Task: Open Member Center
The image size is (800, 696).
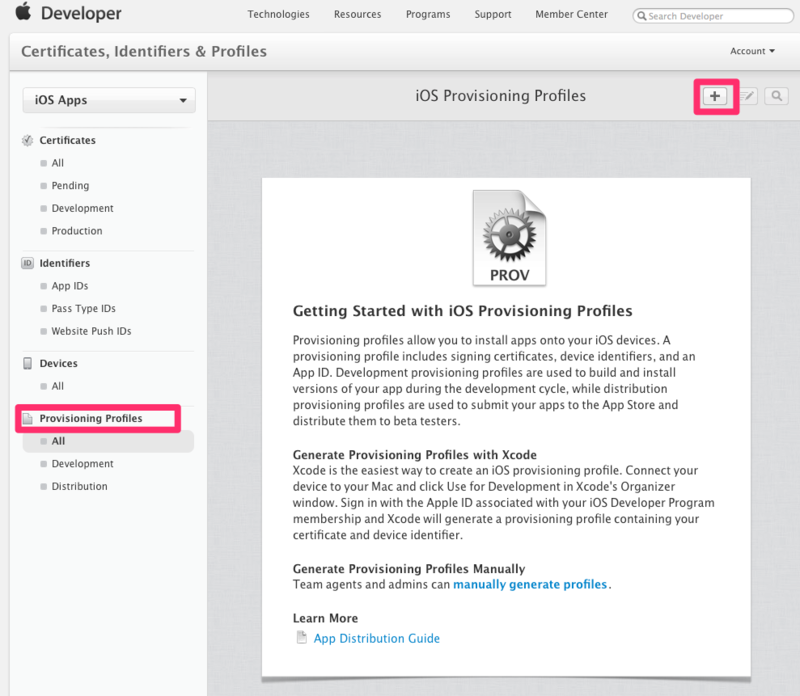Action: coord(571,14)
